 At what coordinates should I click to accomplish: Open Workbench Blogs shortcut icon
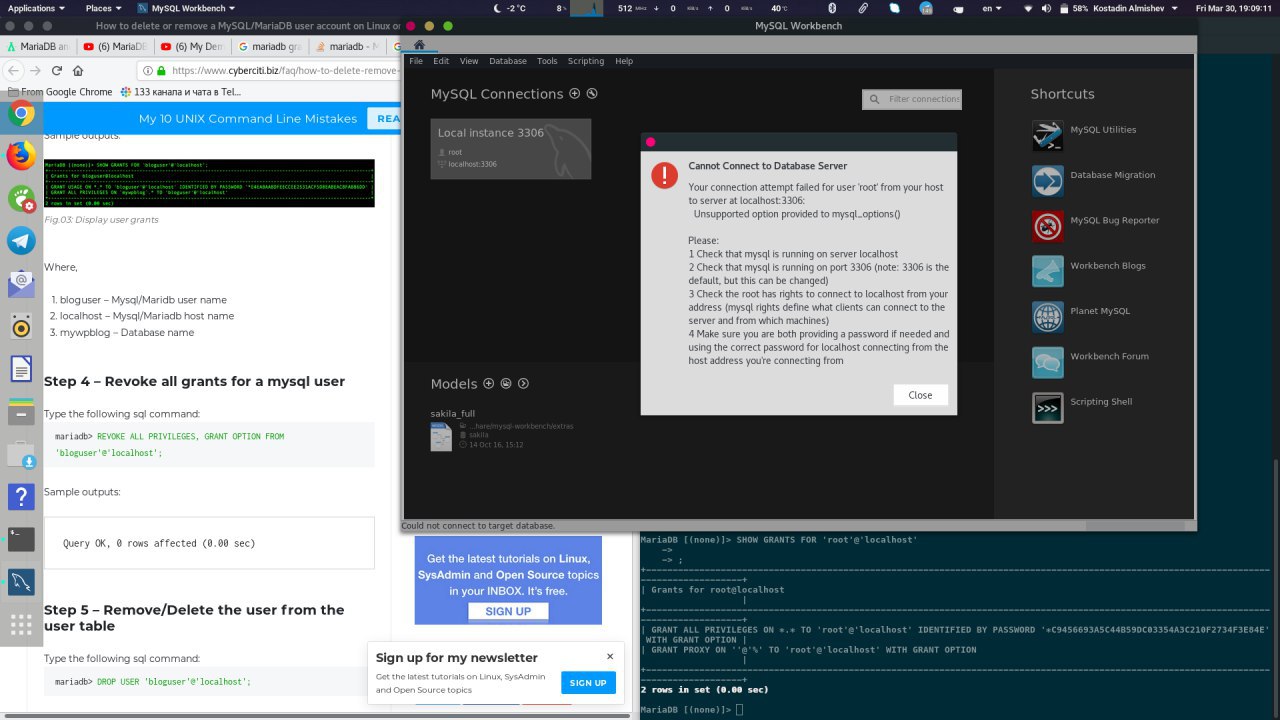pos(1047,271)
